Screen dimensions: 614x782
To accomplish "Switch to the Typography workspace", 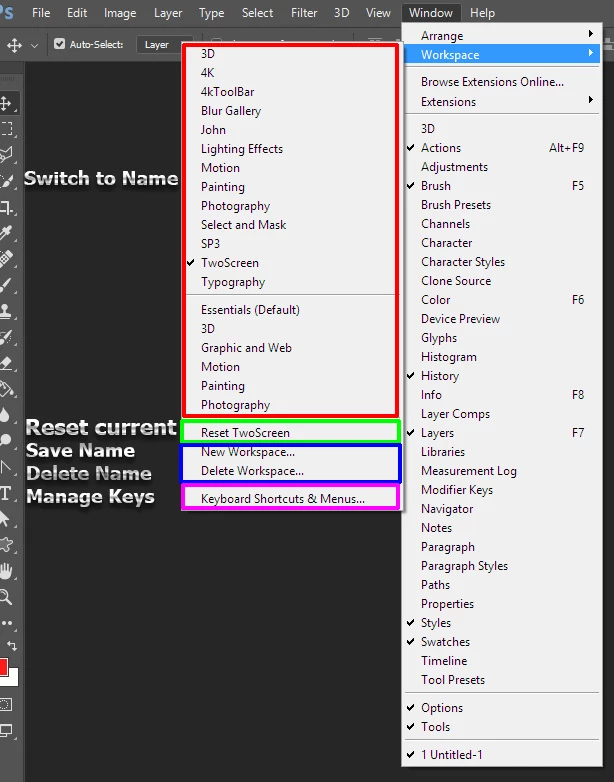I will click(291, 282).
